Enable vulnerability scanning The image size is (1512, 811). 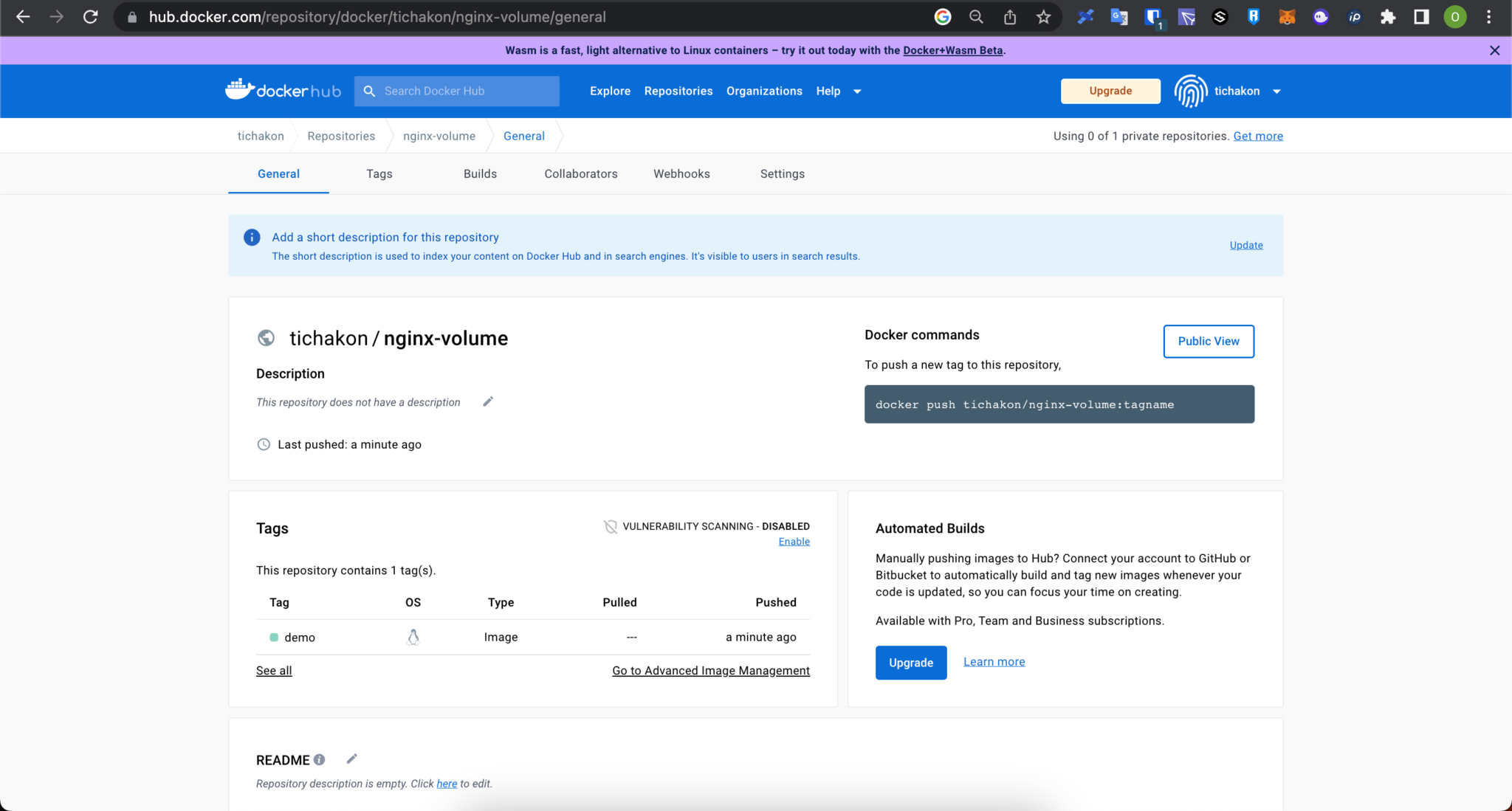pos(794,541)
